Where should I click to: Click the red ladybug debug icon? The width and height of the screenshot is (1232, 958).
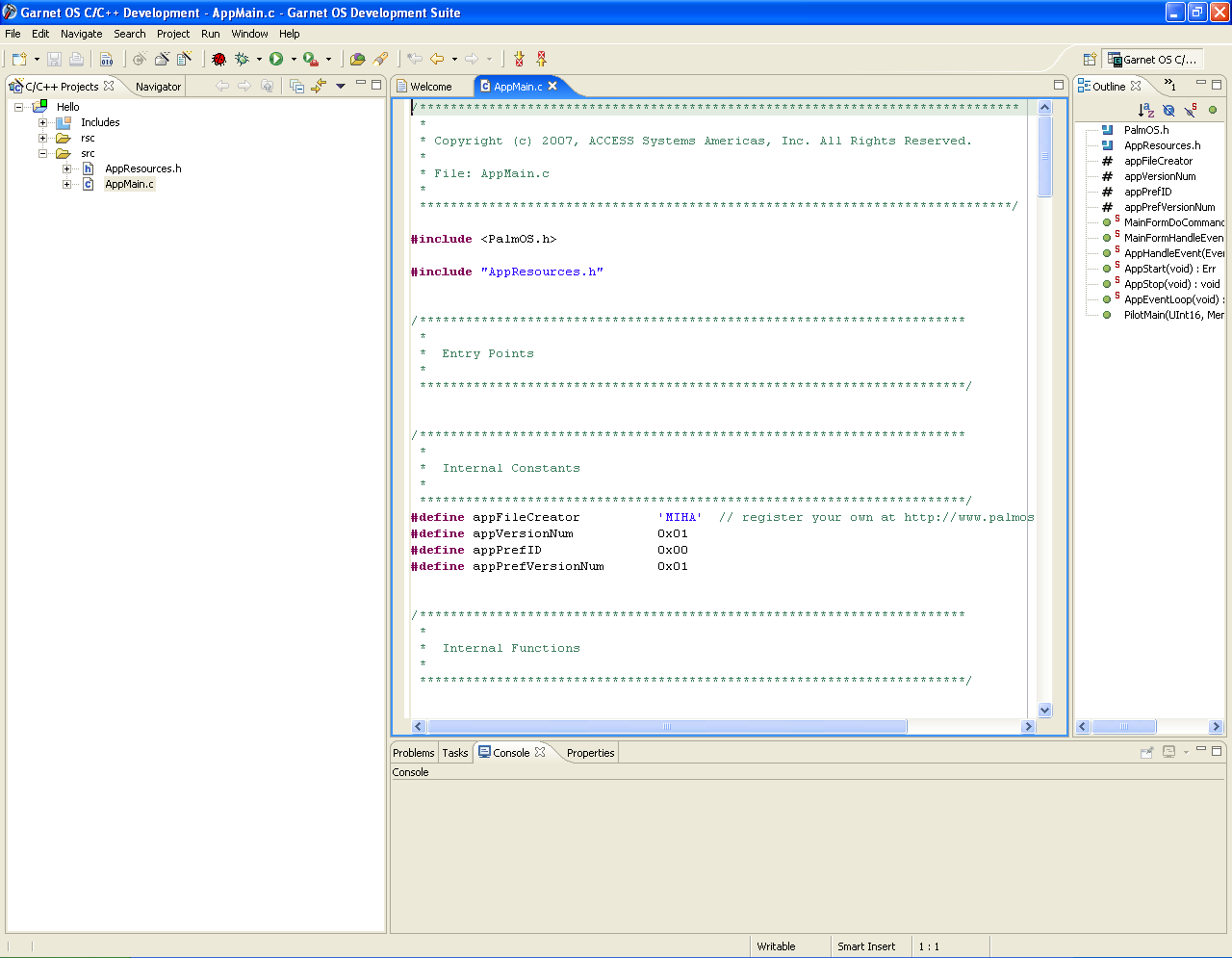pos(219,59)
